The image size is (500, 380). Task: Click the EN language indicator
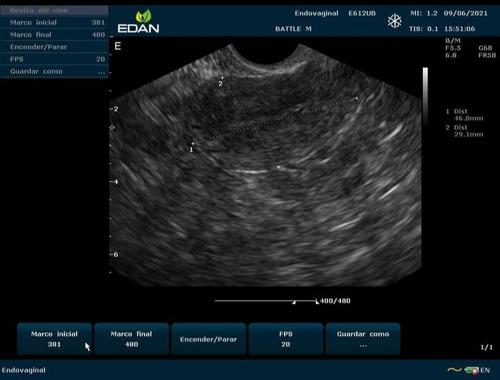[485, 370]
